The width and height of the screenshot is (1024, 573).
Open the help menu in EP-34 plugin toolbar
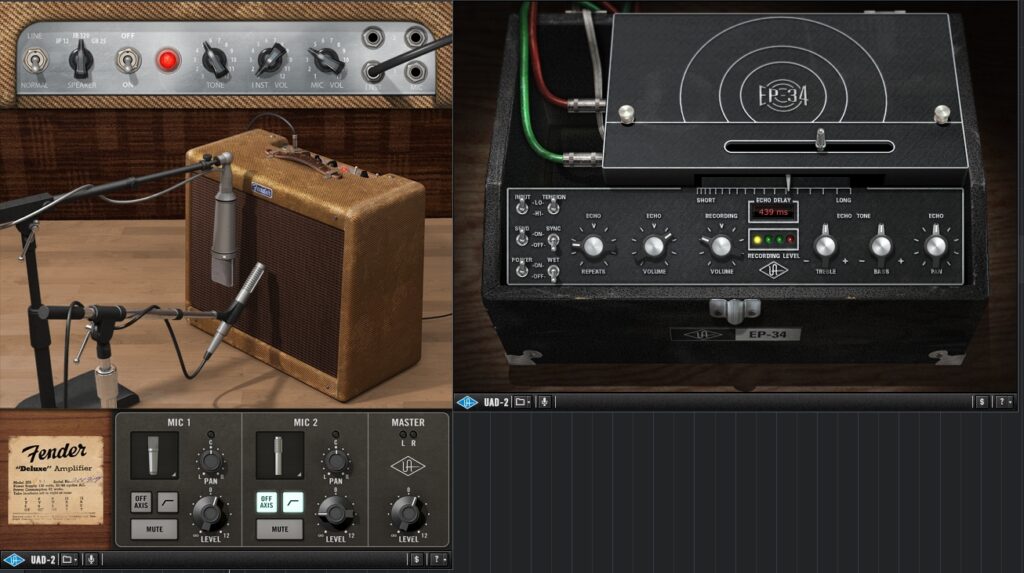pos(1004,402)
